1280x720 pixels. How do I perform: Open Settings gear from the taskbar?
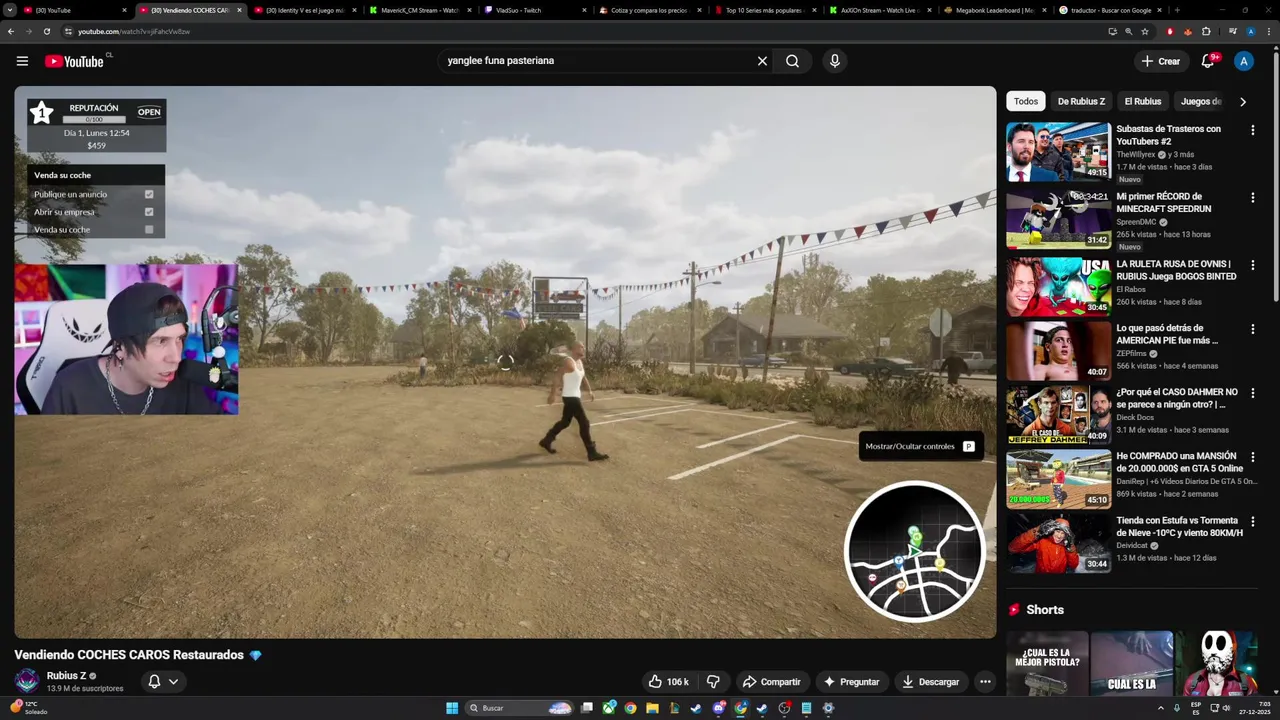click(x=828, y=708)
